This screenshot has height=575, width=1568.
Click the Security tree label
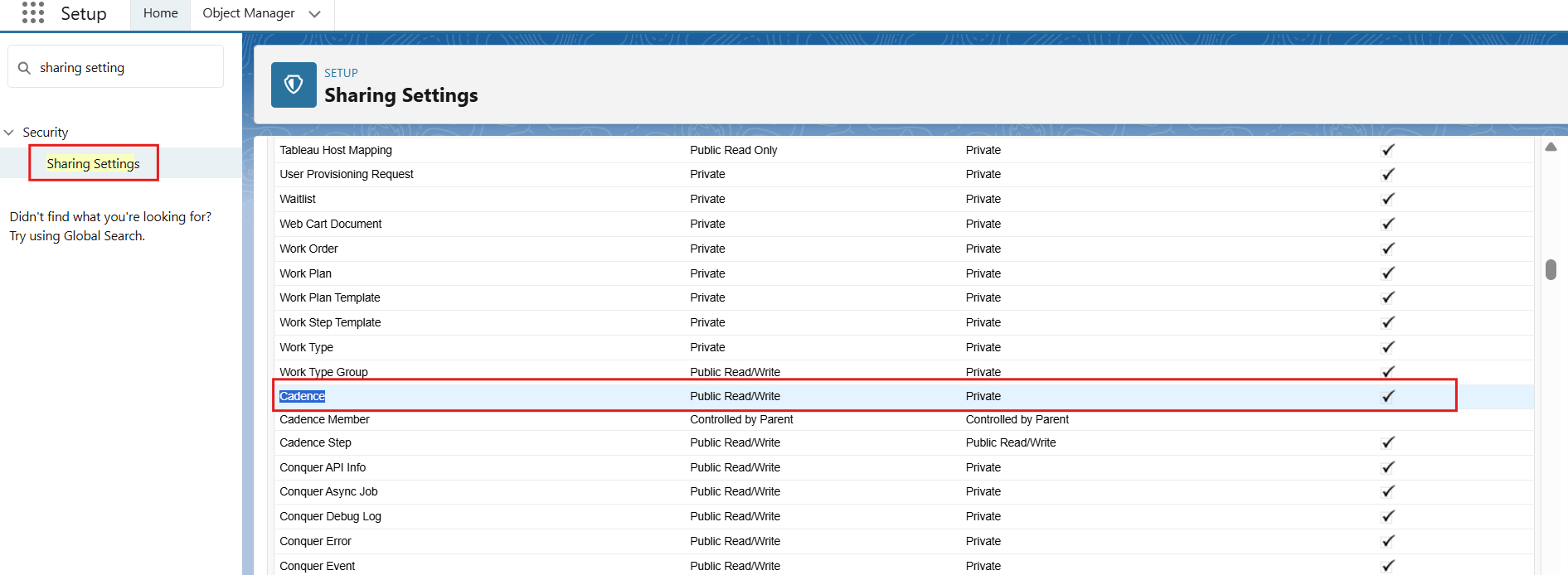coord(46,133)
